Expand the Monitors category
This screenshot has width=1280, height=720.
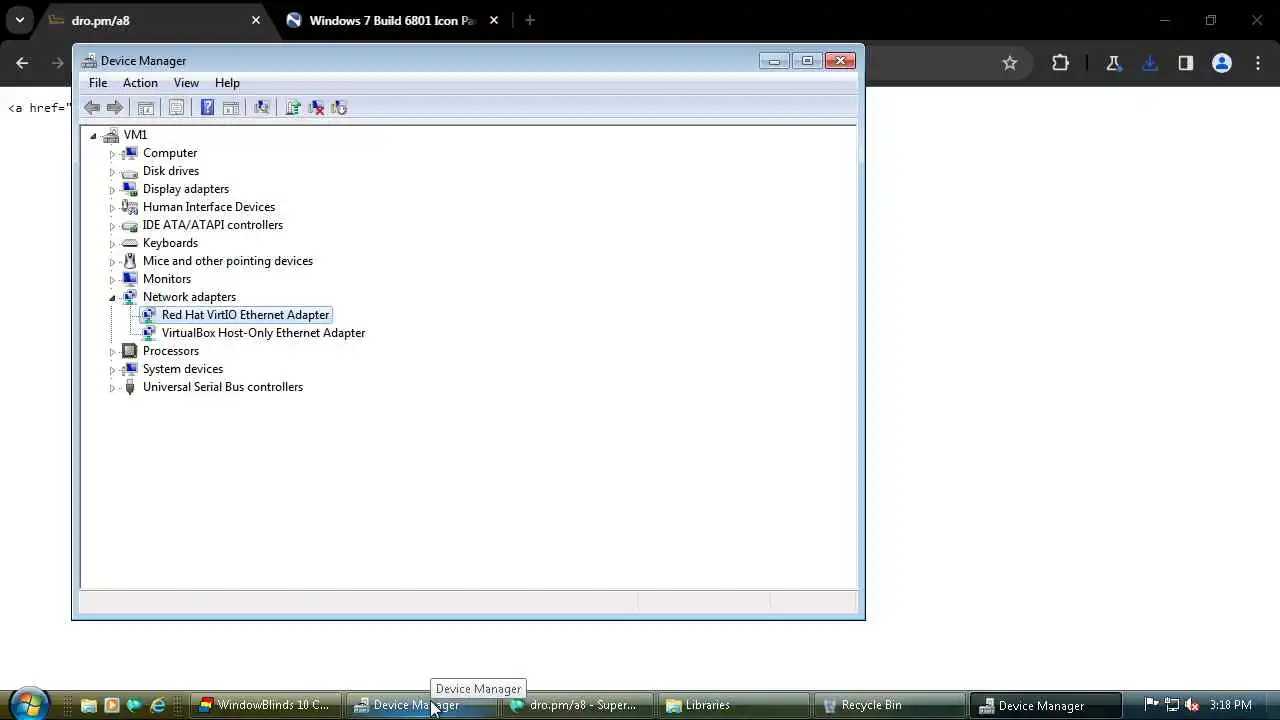coord(112,280)
